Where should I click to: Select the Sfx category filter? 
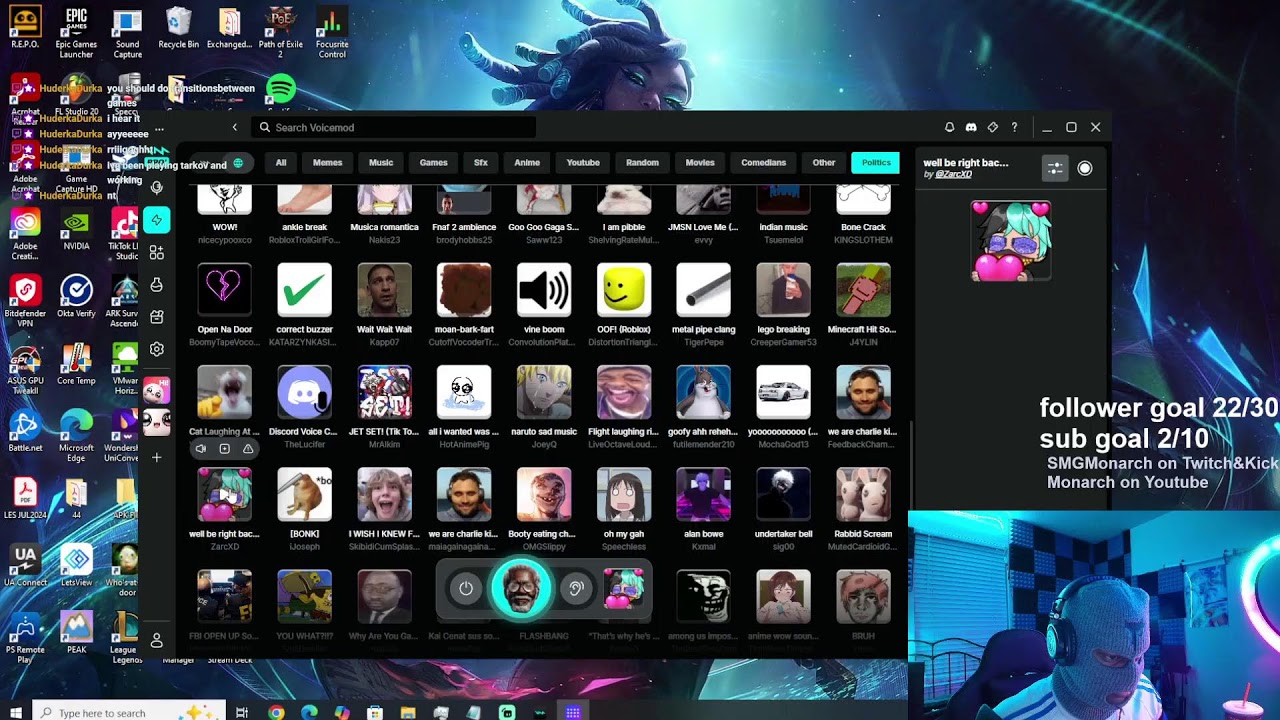481,163
